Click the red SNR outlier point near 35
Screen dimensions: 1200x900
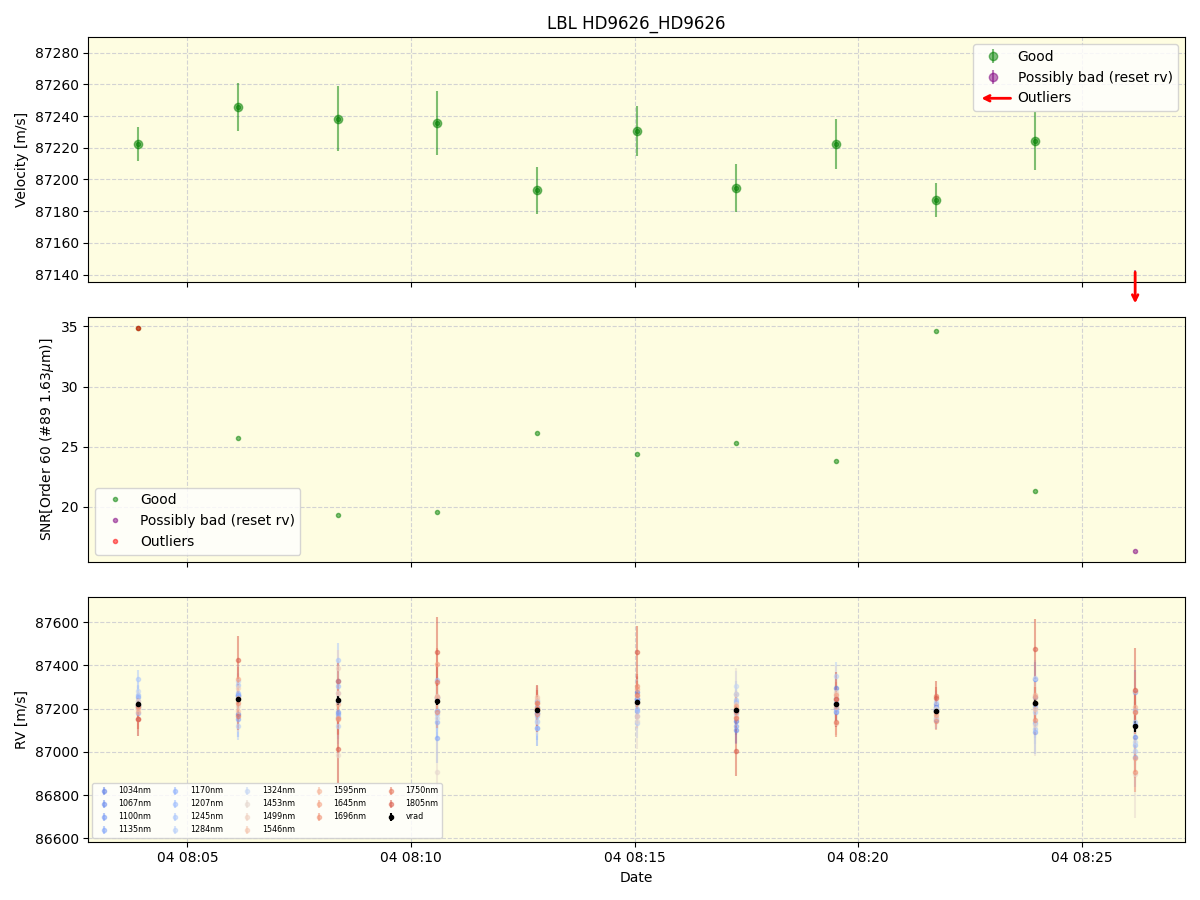click(x=138, y=328)
